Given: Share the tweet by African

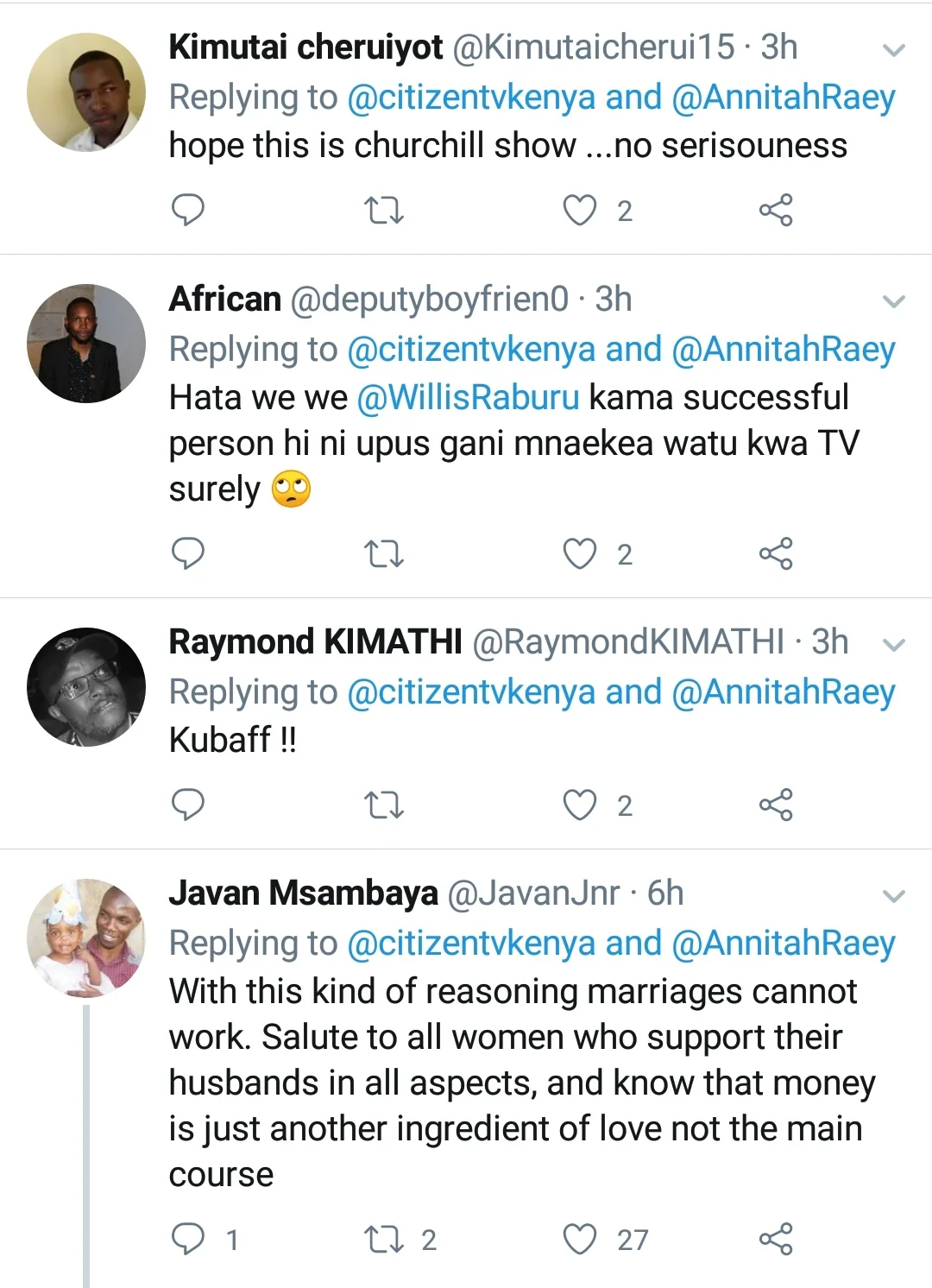Looking at the screenshot, I should pos(775,553).
